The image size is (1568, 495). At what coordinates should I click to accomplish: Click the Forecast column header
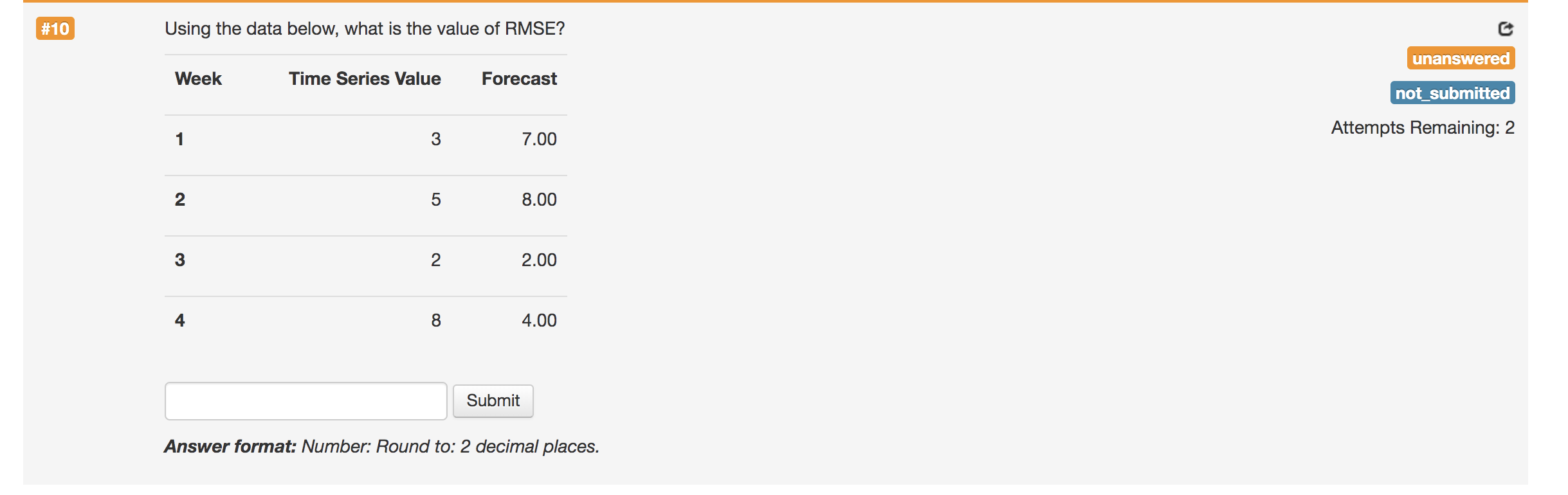point(518,78)
